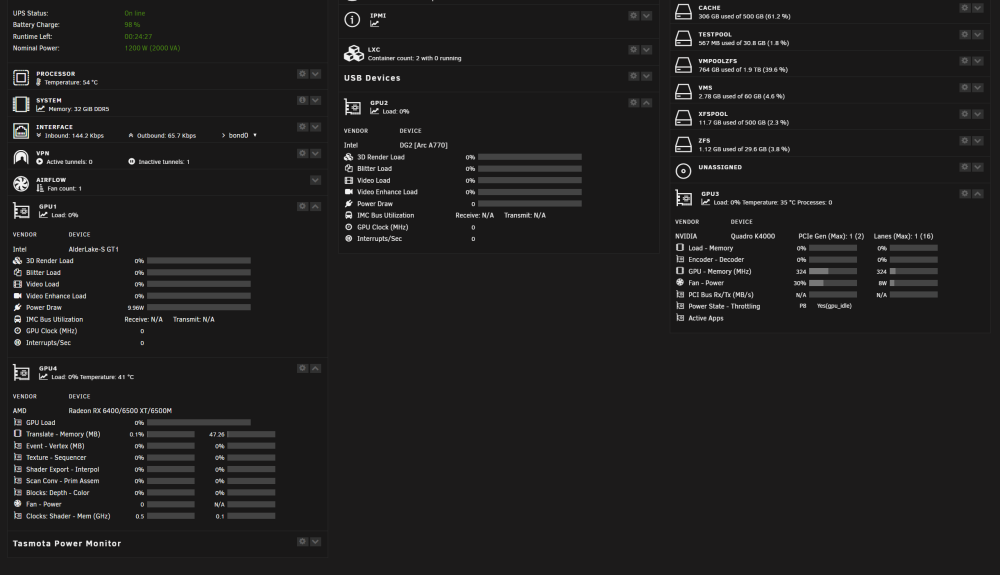Click the Airflow fan icon
Screen dimensions: 1000x575
pyautogui.click(x=21, y=184)
